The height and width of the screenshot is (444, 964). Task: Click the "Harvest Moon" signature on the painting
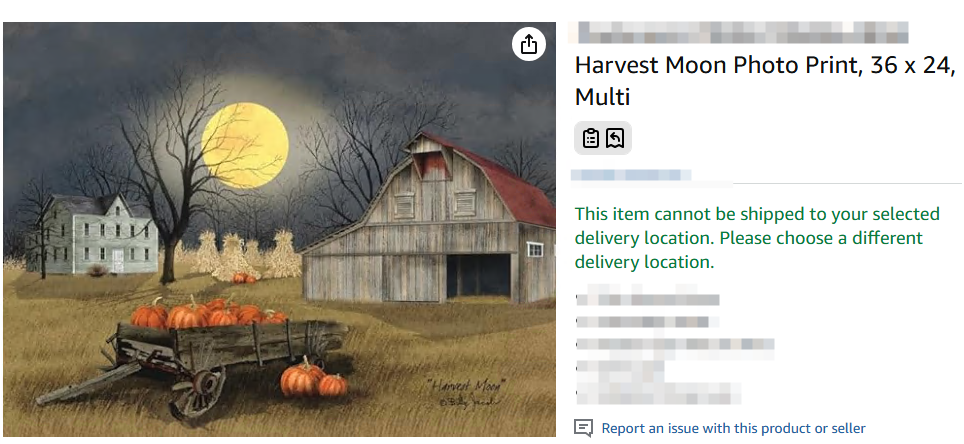pyautogui.click(x=465, y=385)
